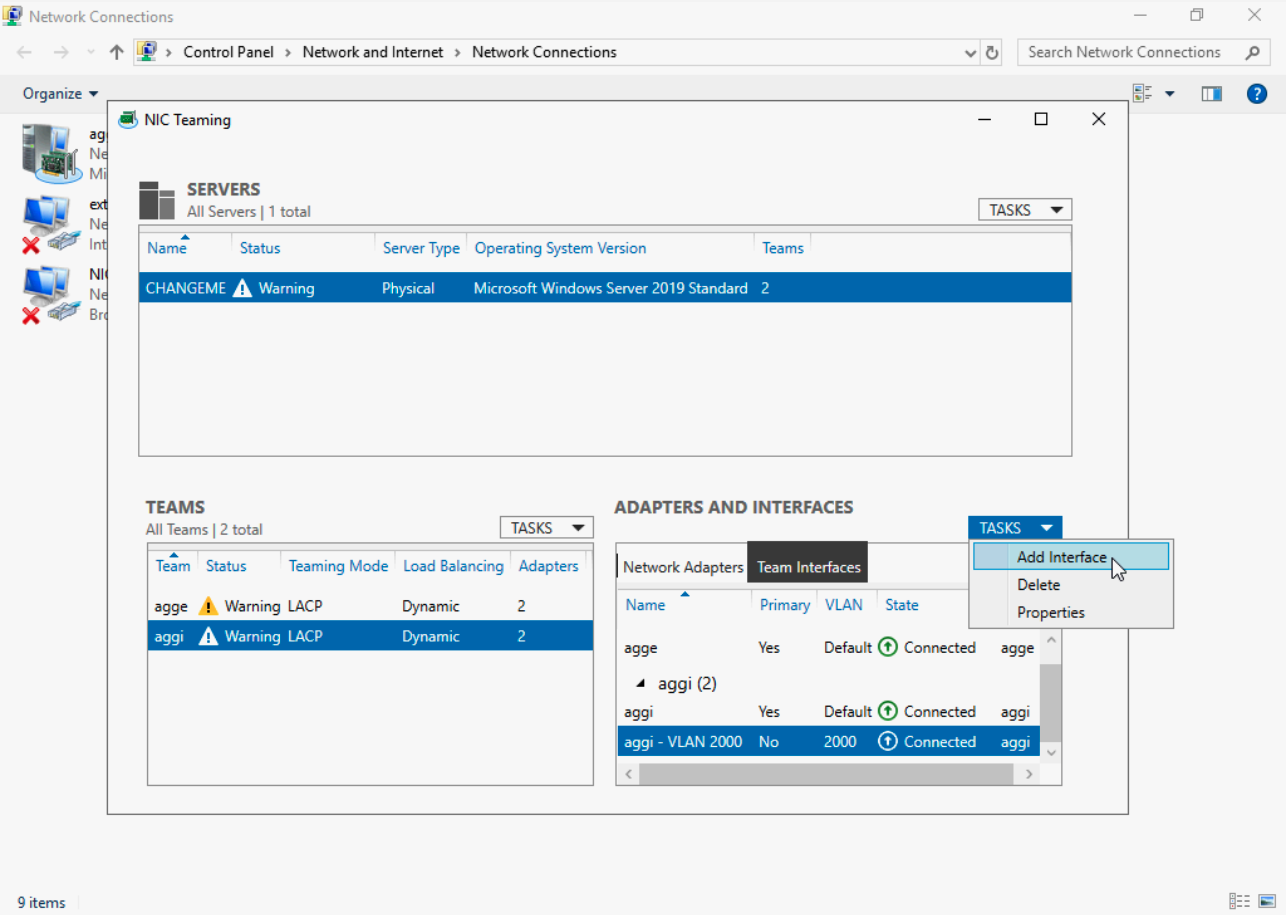1286x915 pixels.
Task: Click the Network Connections title bar icon
Action: (x=14, y=16)
